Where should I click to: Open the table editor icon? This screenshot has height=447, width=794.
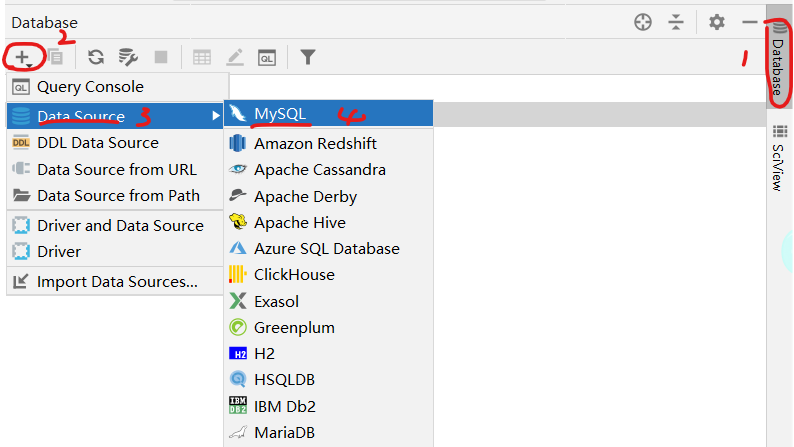tap(202, 58)
